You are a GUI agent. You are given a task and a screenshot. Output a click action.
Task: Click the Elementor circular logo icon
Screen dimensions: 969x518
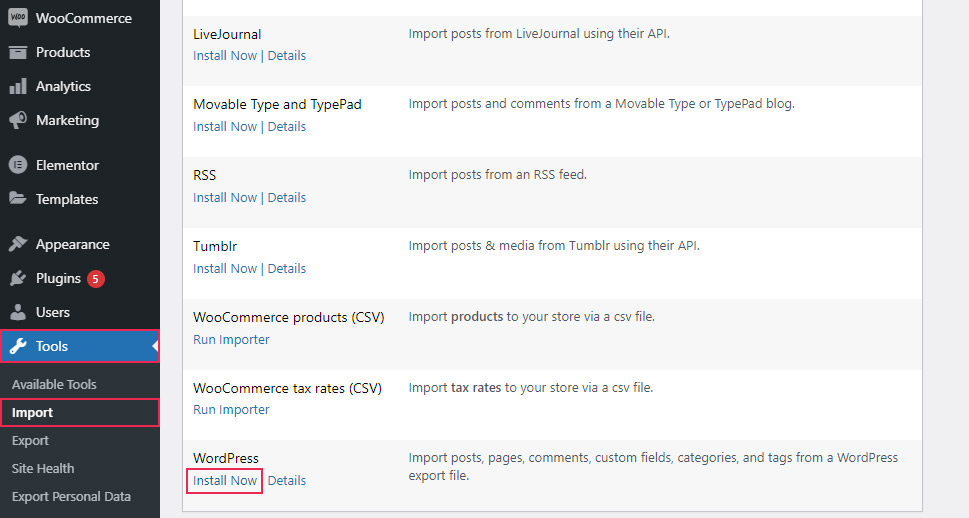click(18, 165)
